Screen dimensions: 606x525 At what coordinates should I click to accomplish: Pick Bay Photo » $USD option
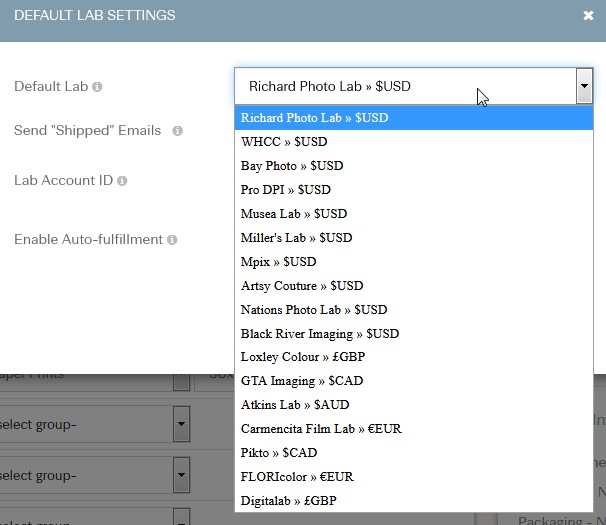pos(414,166)
